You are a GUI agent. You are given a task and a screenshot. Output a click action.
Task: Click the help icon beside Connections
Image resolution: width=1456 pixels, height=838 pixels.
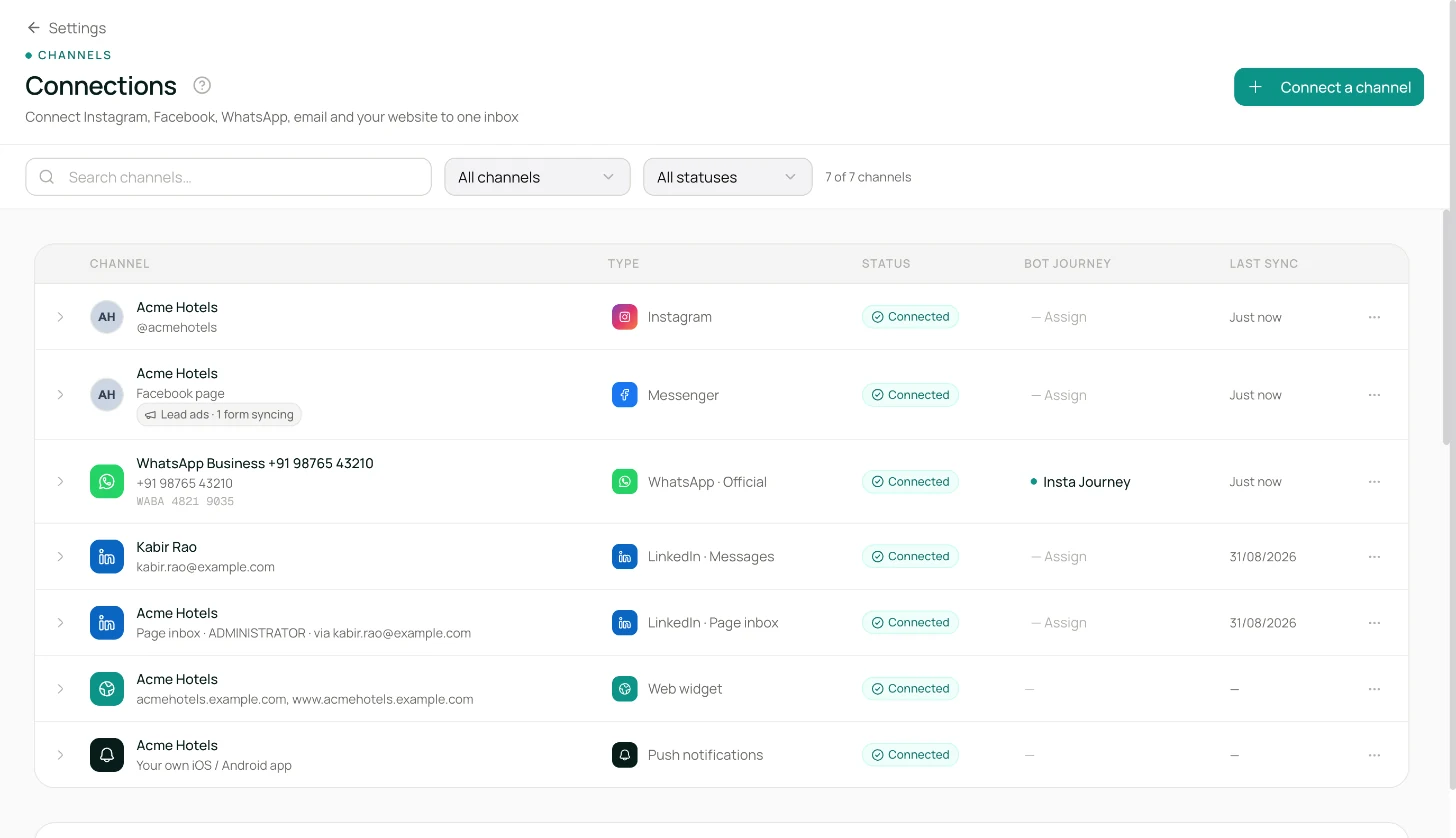click(202, 85)
